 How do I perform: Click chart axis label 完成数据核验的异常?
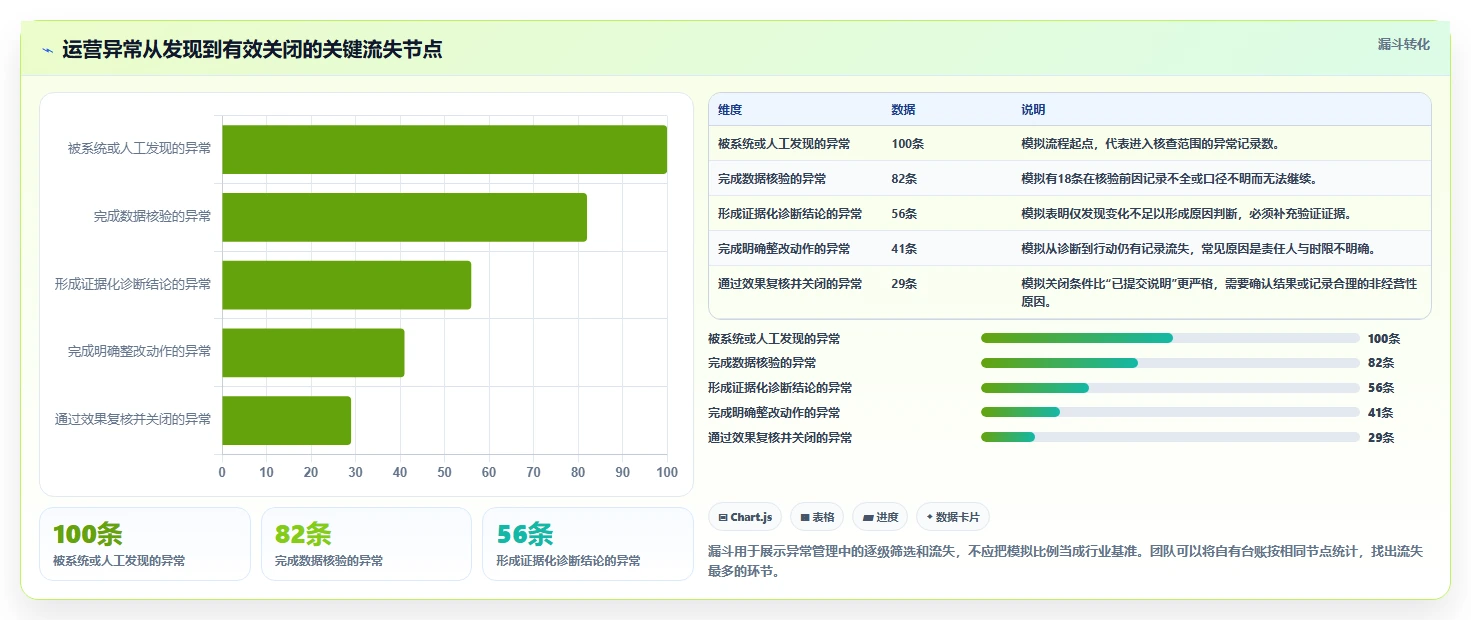pyautogui.click(x=152, y=216)
